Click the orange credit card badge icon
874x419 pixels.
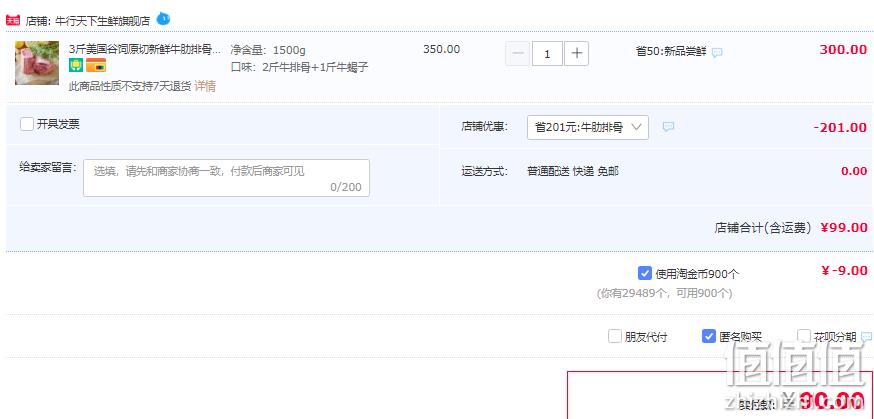[96, 65]
